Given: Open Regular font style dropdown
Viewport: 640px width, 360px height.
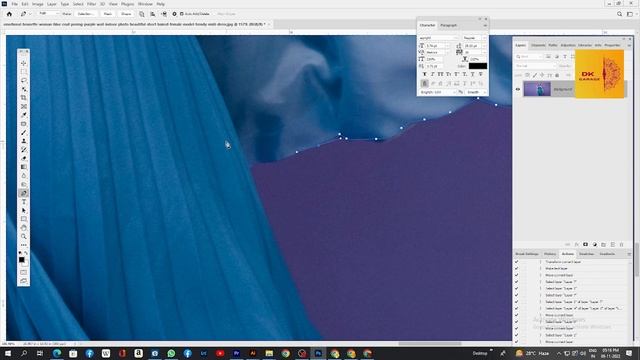Looking at the screenshot, I should click(474, 38).
